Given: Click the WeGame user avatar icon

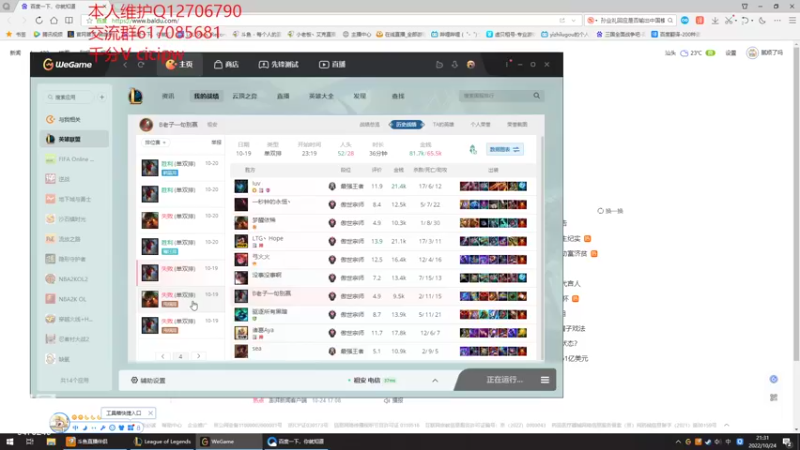Looking at the screenshot, I should click(x=471, y=64).
